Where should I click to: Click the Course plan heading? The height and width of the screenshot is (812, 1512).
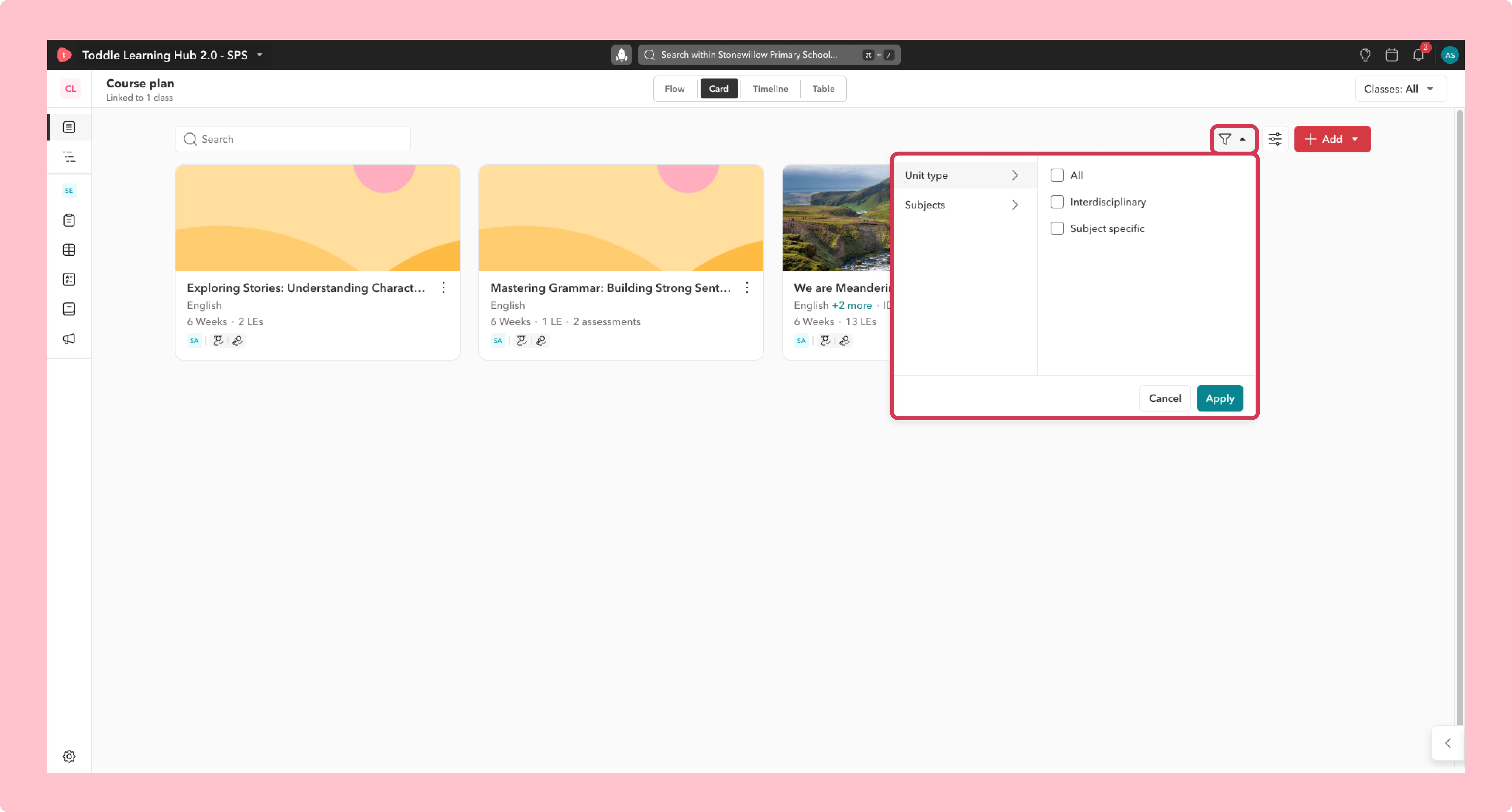140,83
